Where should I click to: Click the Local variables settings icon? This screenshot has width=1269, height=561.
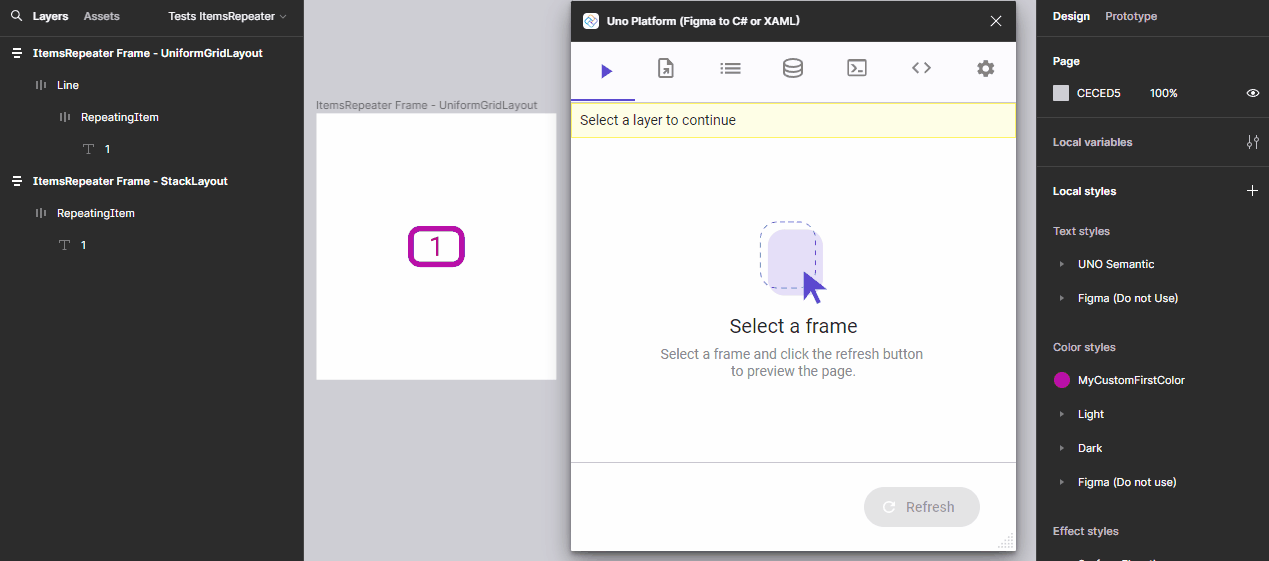pyautogui.click(x=1252, y=142)
